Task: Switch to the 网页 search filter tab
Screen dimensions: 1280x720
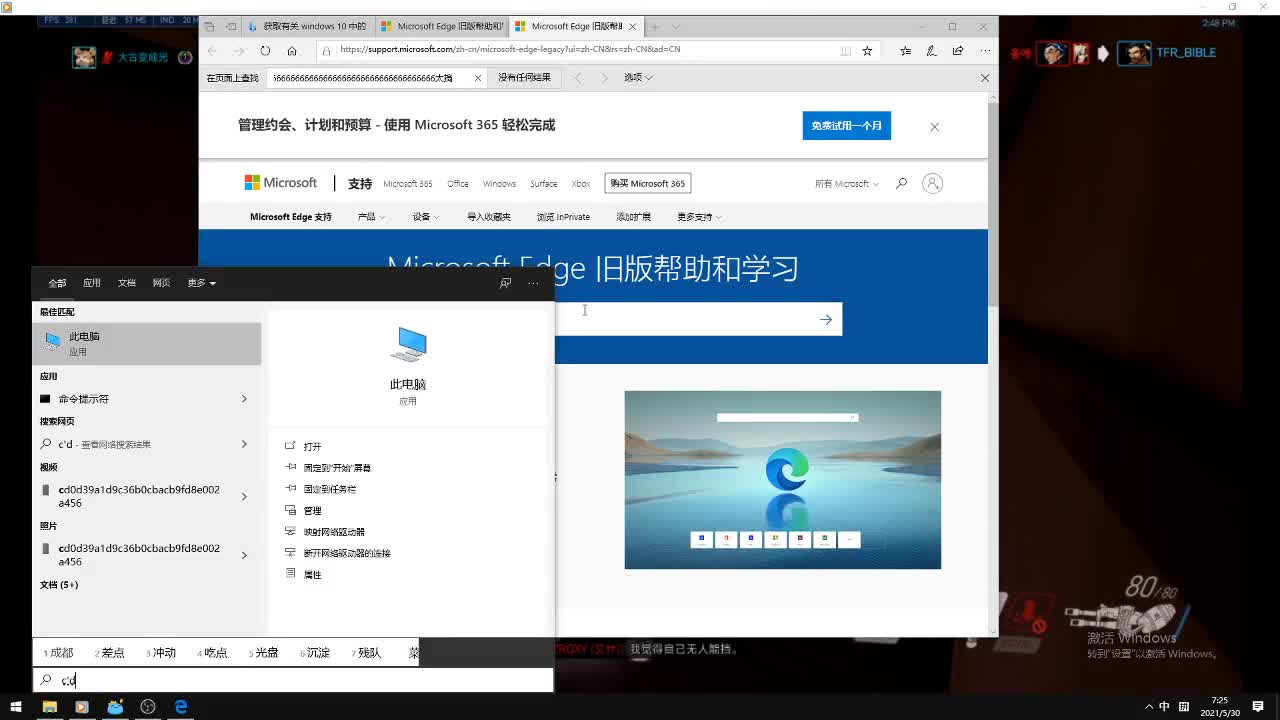Action: pyautogui.click(x=161, y=283)
